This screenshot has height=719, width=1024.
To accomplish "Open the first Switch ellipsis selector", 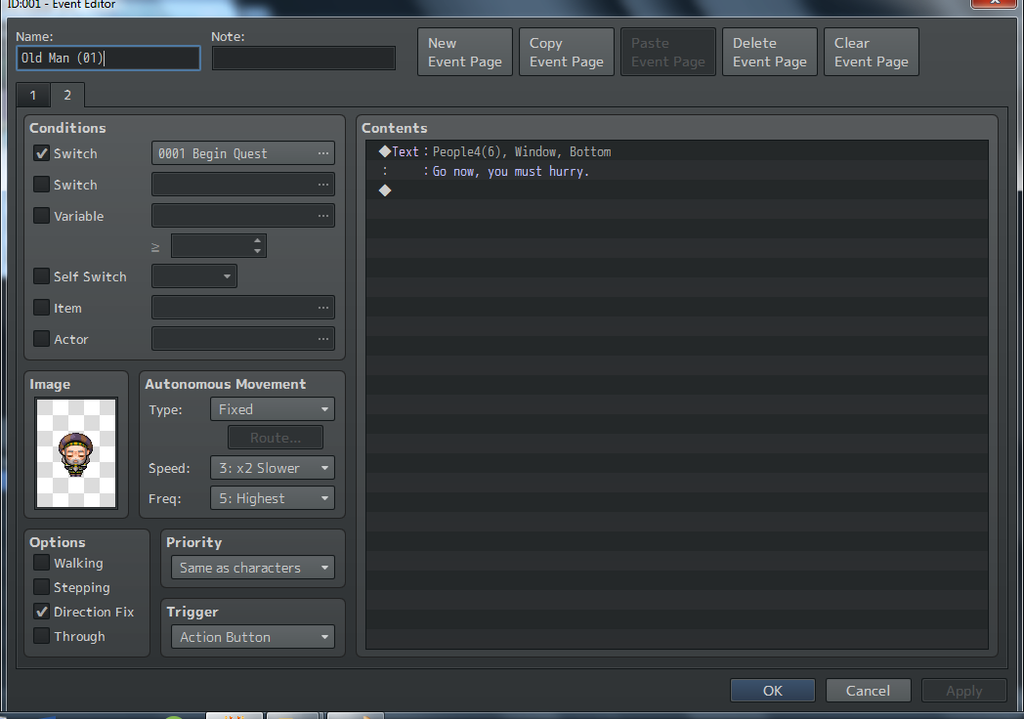I will point(322,154).
